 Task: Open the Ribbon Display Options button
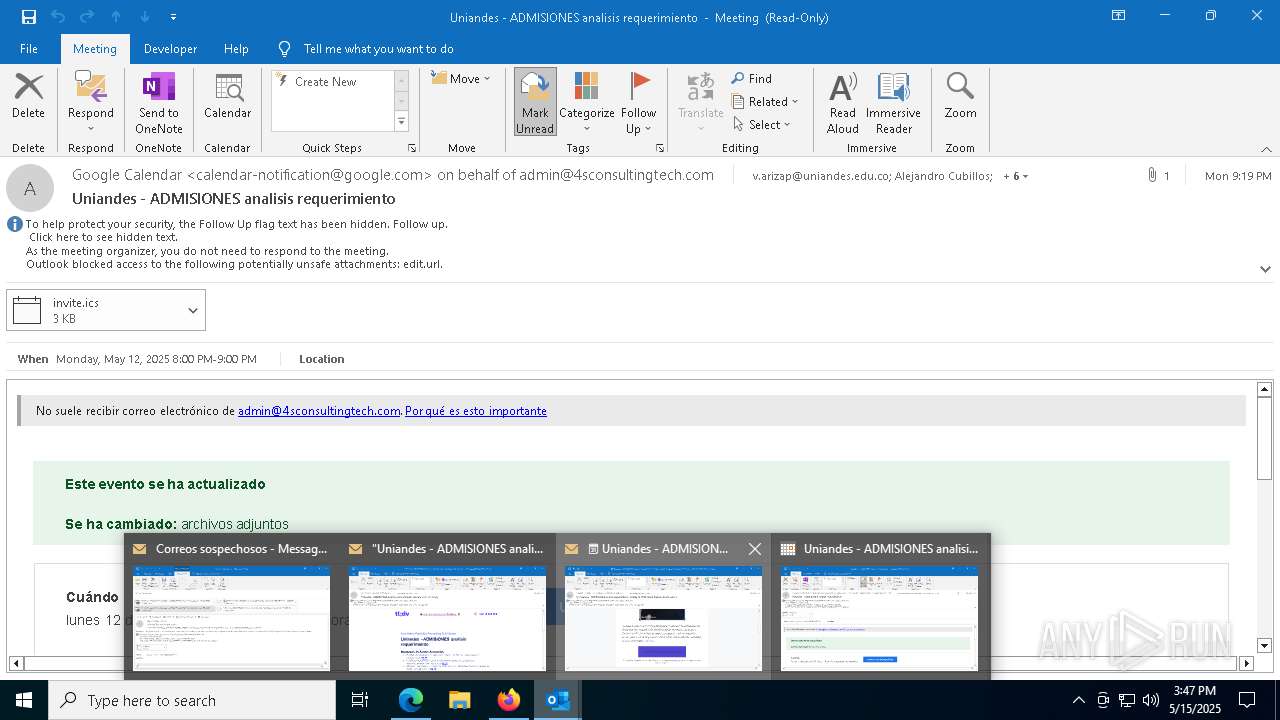click(1119, 16)
